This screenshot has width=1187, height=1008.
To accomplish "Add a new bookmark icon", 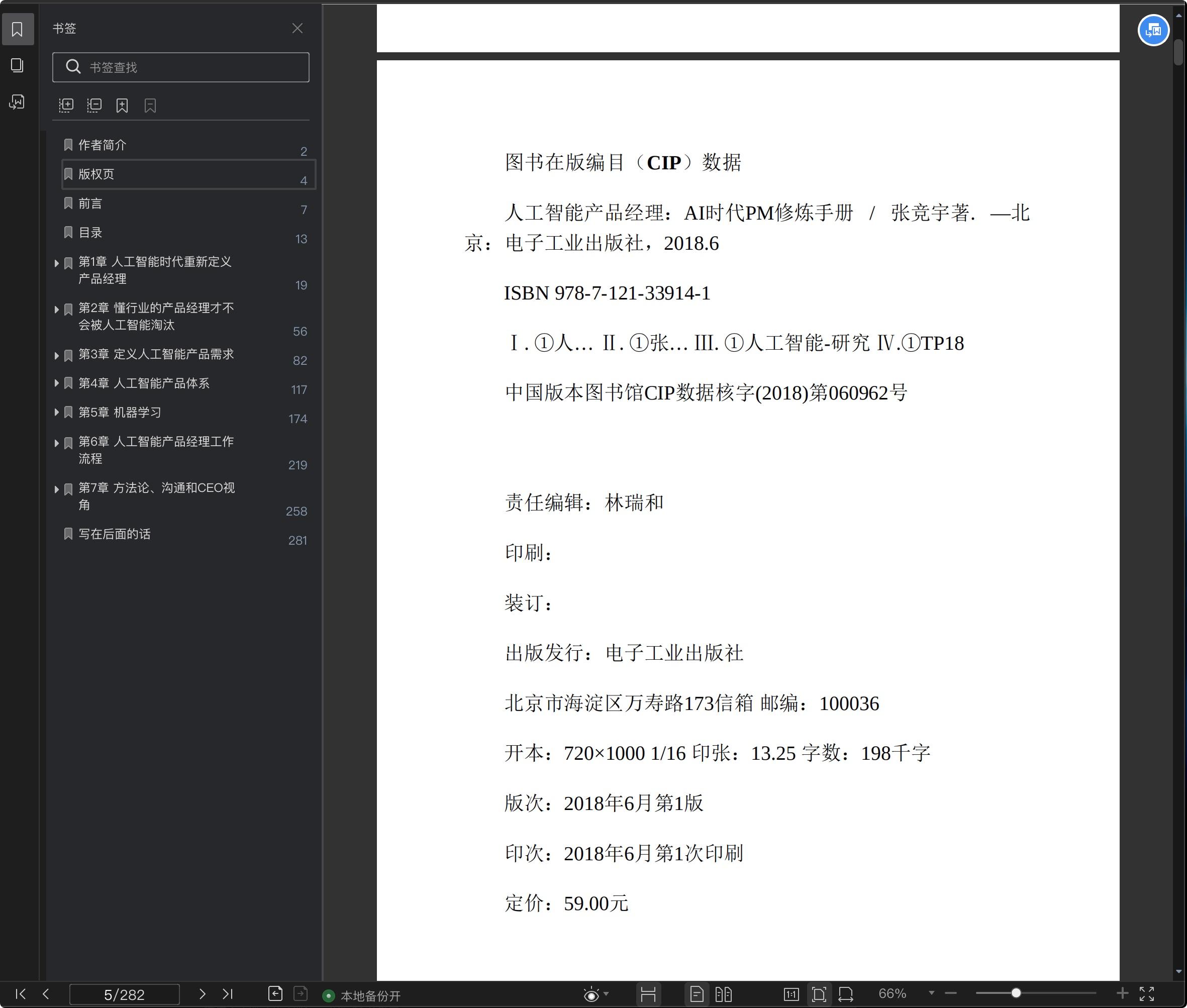I will [x=122, y=106].
